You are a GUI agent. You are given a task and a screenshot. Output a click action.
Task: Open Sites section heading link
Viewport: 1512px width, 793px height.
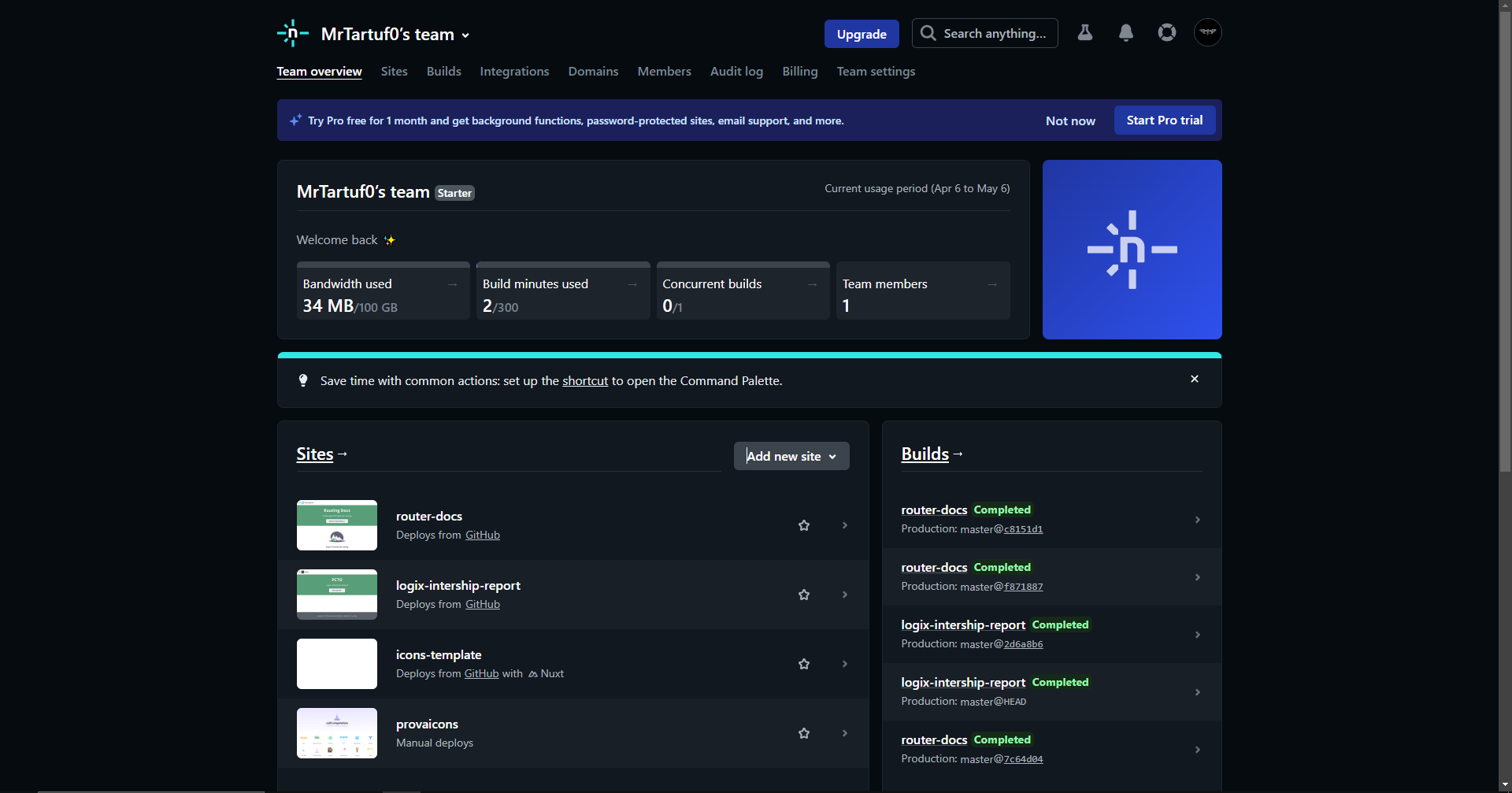pyautogui.click(x=315, y=454)
